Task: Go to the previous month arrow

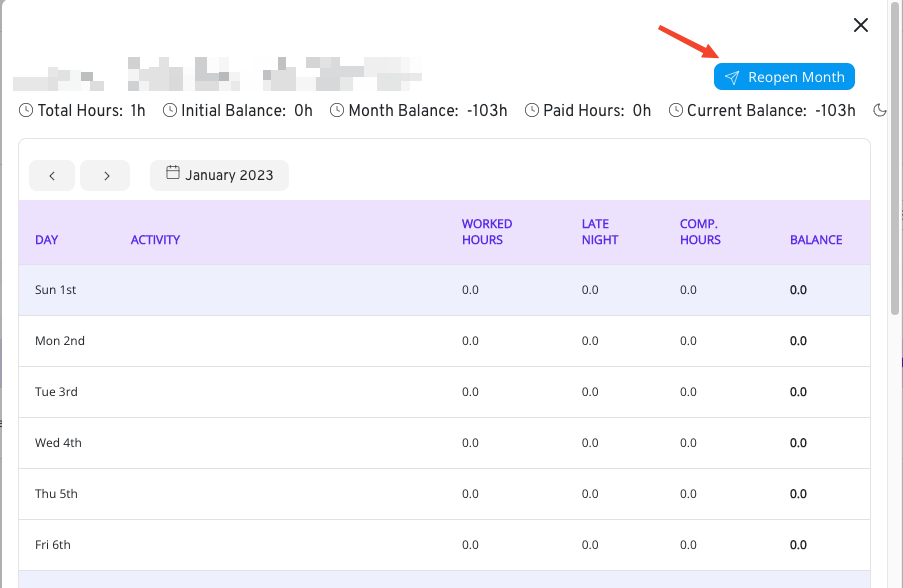Action: (x=52, y=176)
